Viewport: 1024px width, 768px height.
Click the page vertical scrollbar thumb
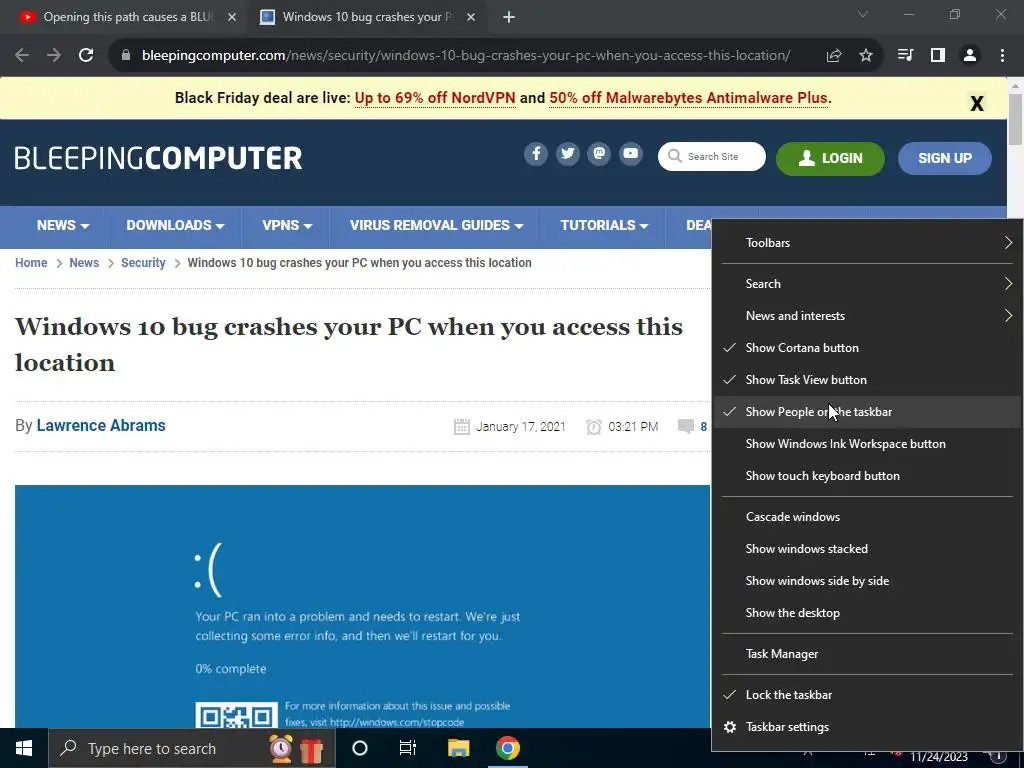coord(1015,120)
